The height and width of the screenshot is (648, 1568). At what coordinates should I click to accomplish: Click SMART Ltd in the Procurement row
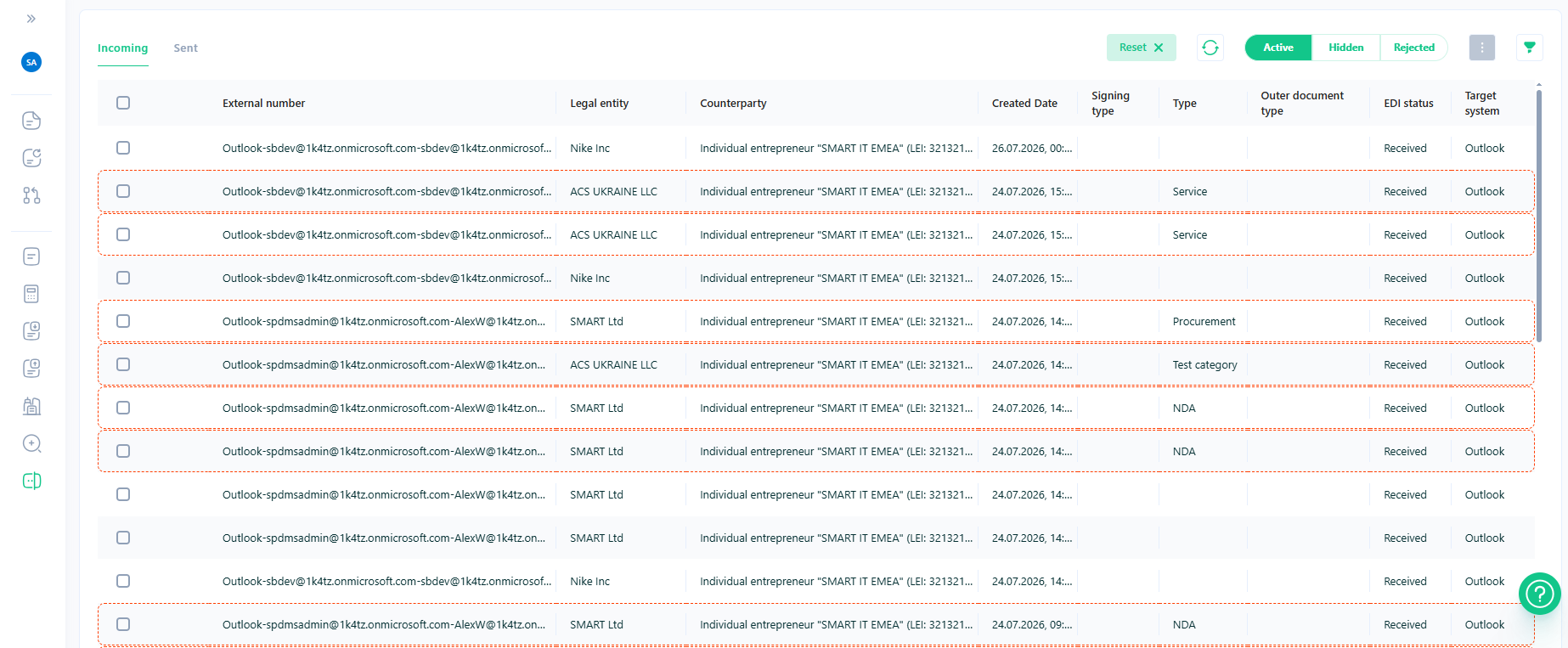(596, 321)
